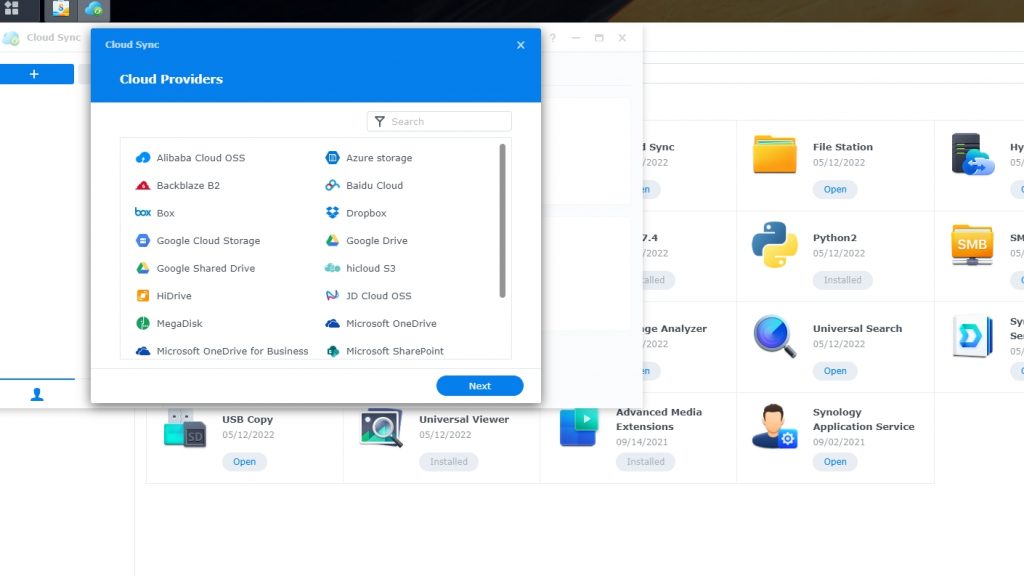Click the Installed button under Python2
The image size is (1024, 576).
842,280
